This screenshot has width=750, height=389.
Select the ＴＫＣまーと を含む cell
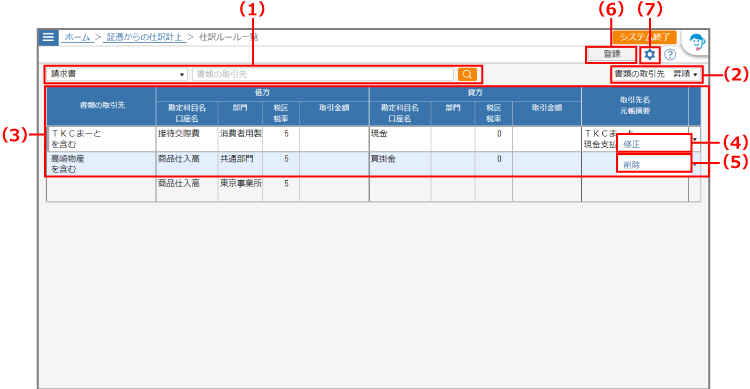click(101, 139)
